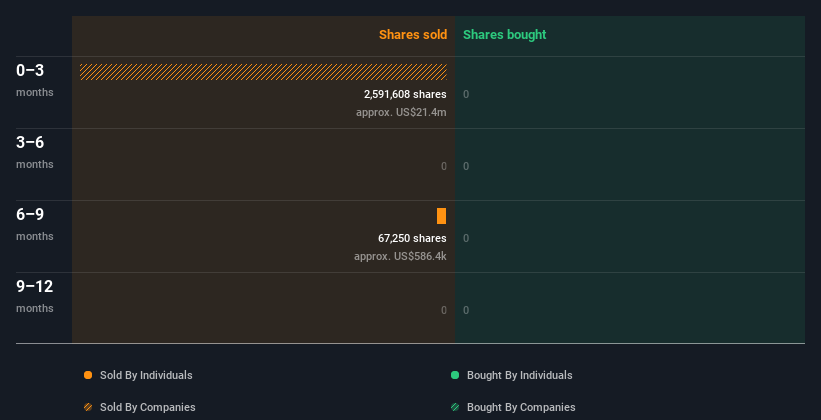Click the Bought By Individuals legend label
Screen dimensions: 821x420
pos(519,375)
